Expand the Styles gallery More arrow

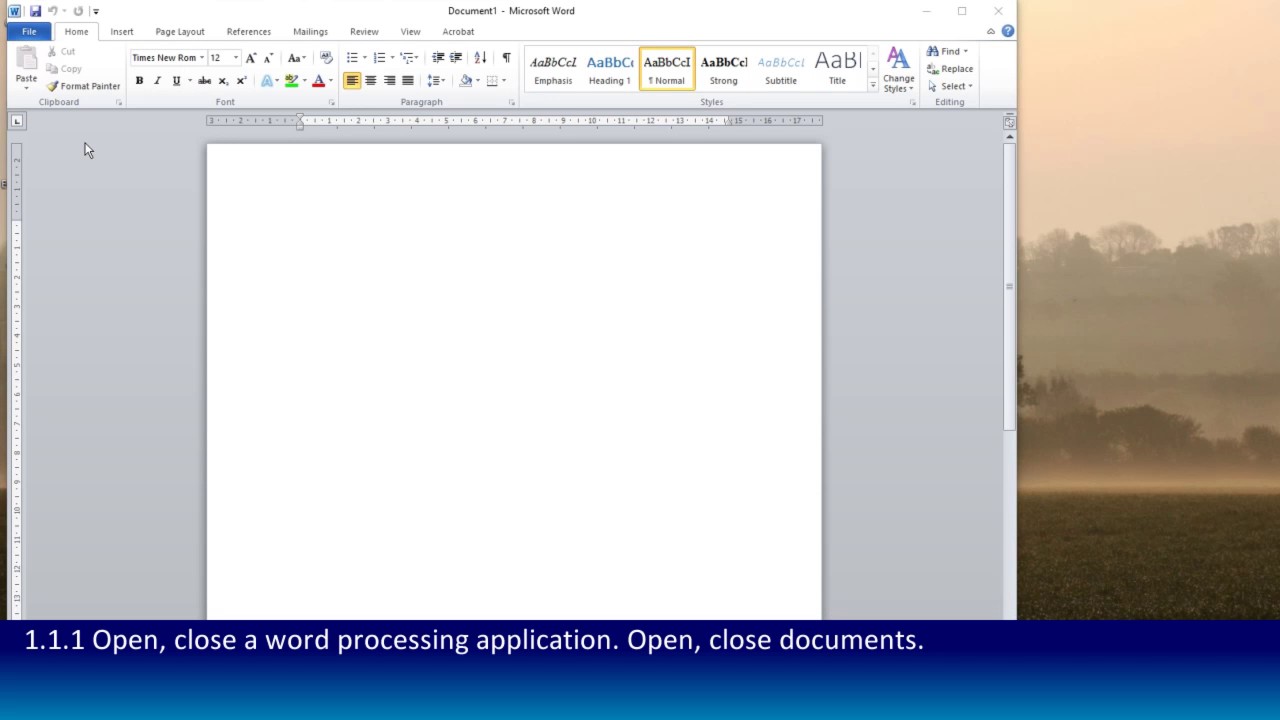(x=873, y=86)
